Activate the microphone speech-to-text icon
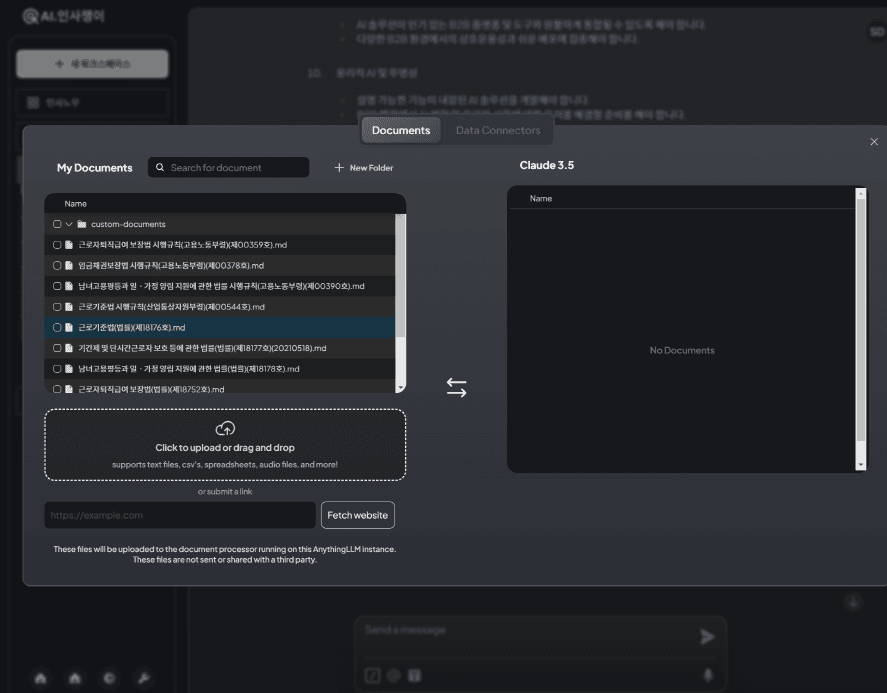 pyautogui.click(x=706, y=675)
